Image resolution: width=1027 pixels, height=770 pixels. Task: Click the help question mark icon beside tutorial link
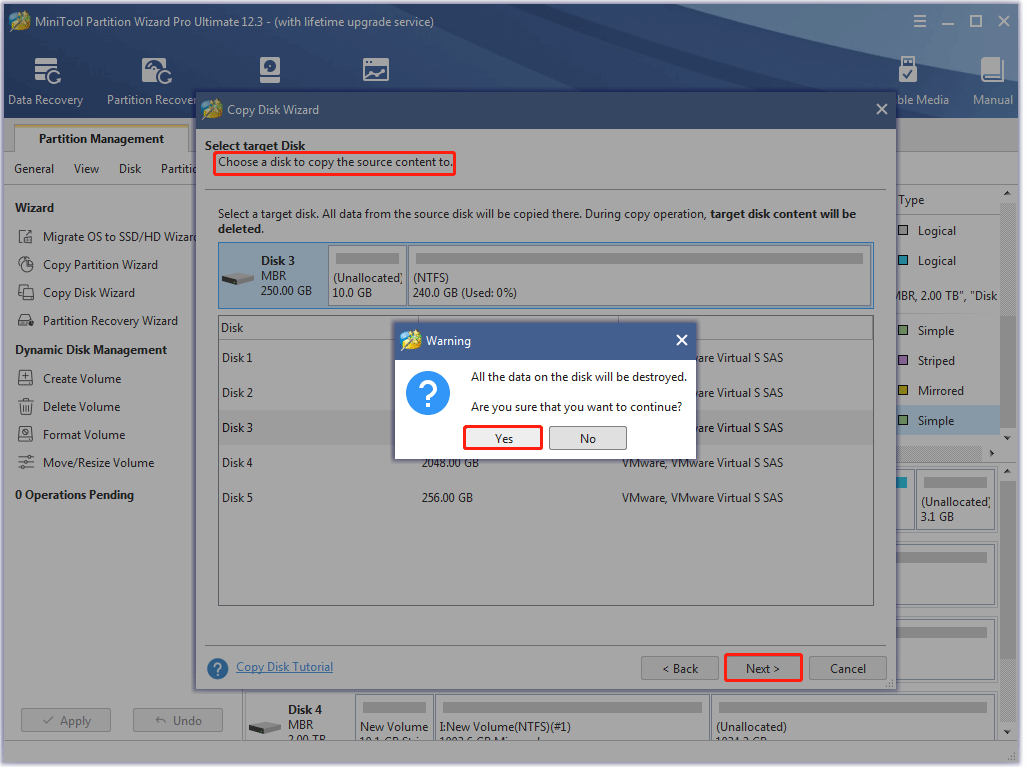(x=218, y=670)
